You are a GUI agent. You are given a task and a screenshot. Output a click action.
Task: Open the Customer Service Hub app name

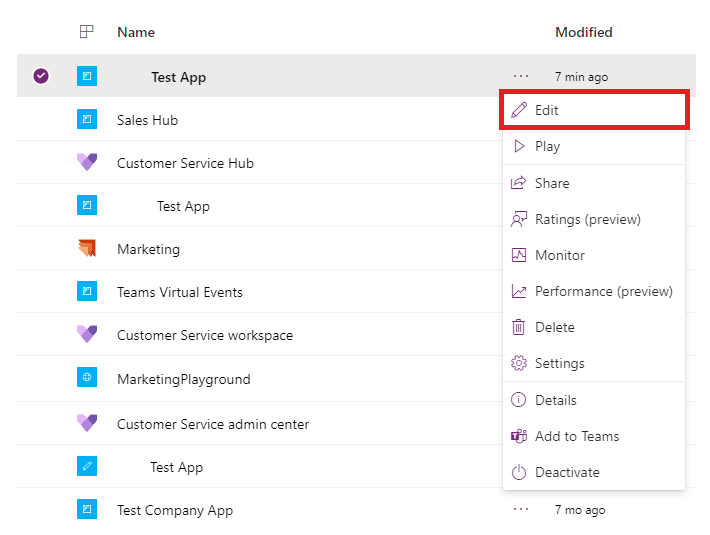185,163
